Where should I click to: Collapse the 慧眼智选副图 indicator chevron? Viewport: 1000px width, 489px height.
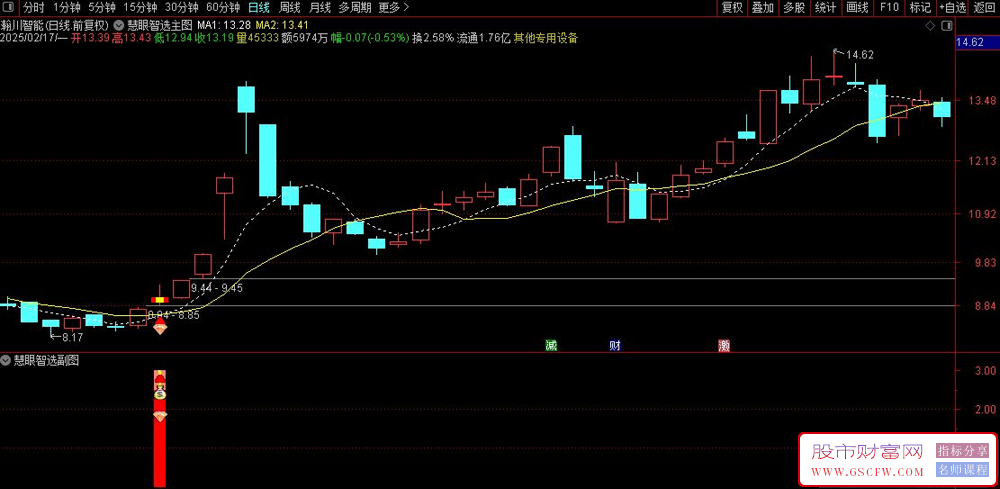click(6, 360)
